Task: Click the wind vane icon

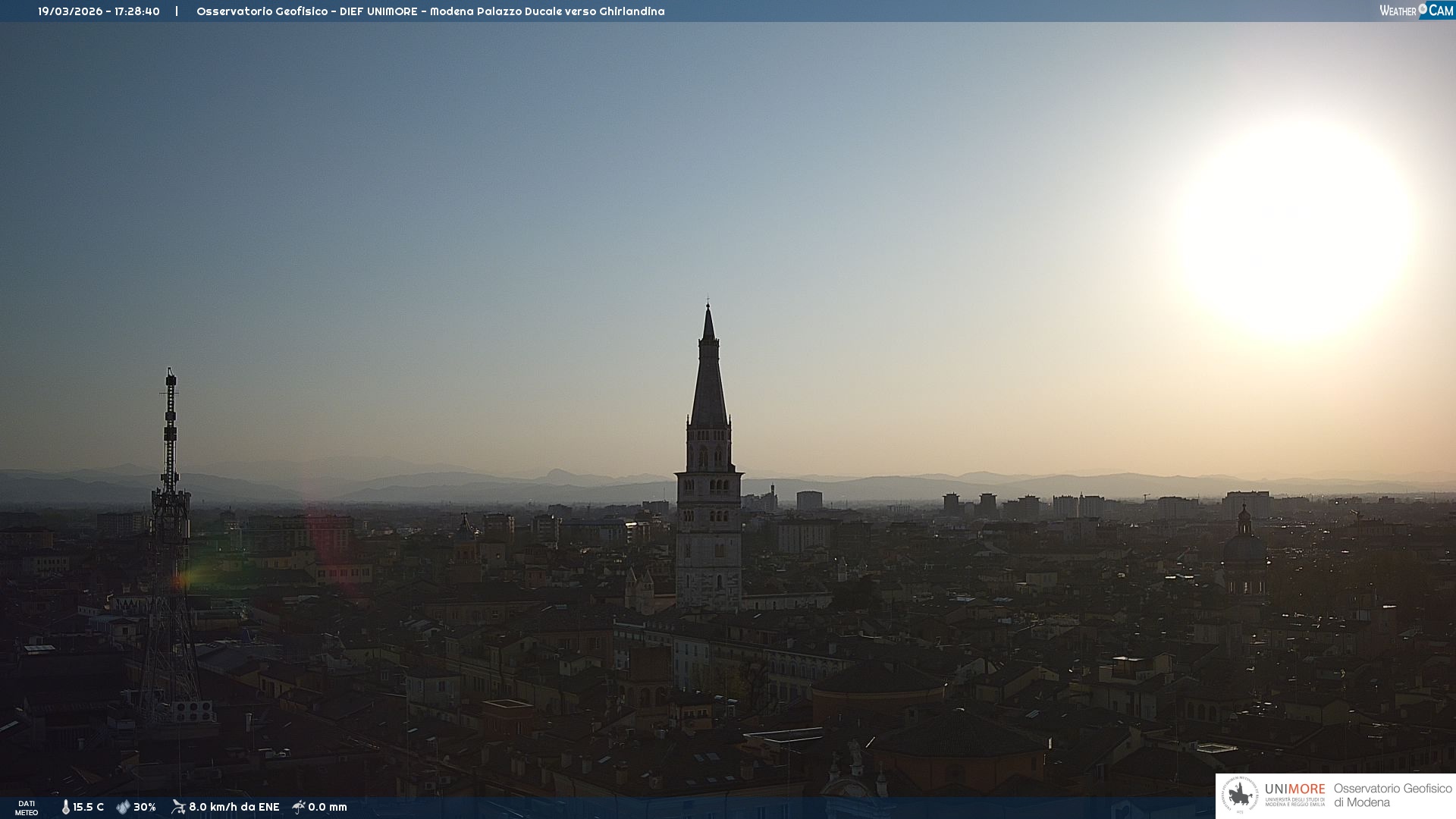Action: point(178,807)
